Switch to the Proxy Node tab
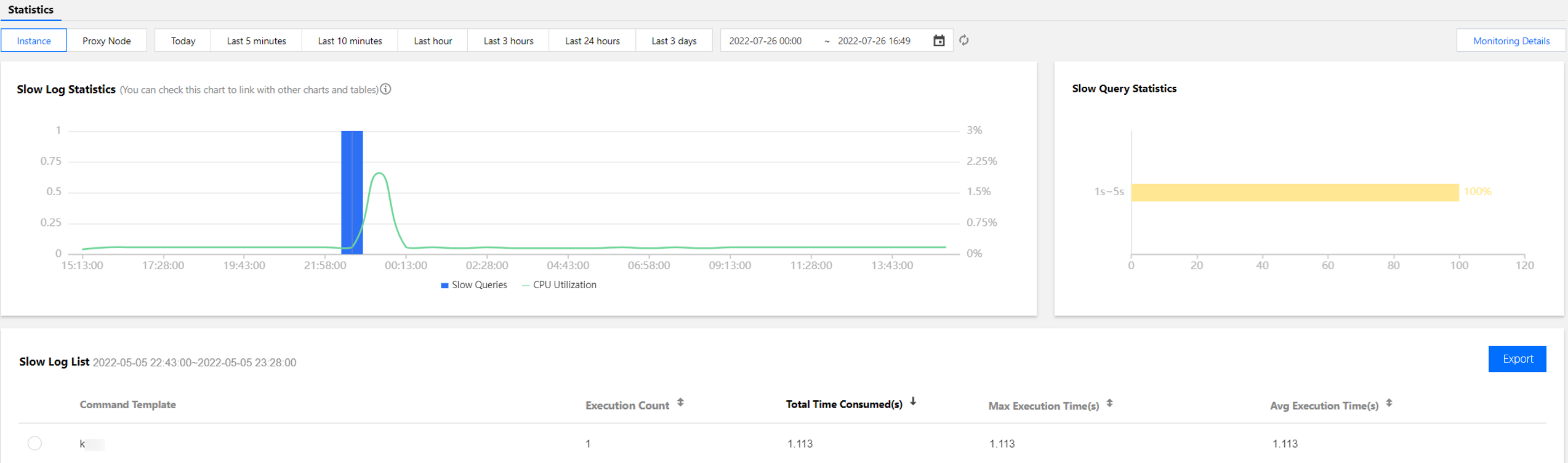Viewport: 1568px width, 463px height. [107, 41]
